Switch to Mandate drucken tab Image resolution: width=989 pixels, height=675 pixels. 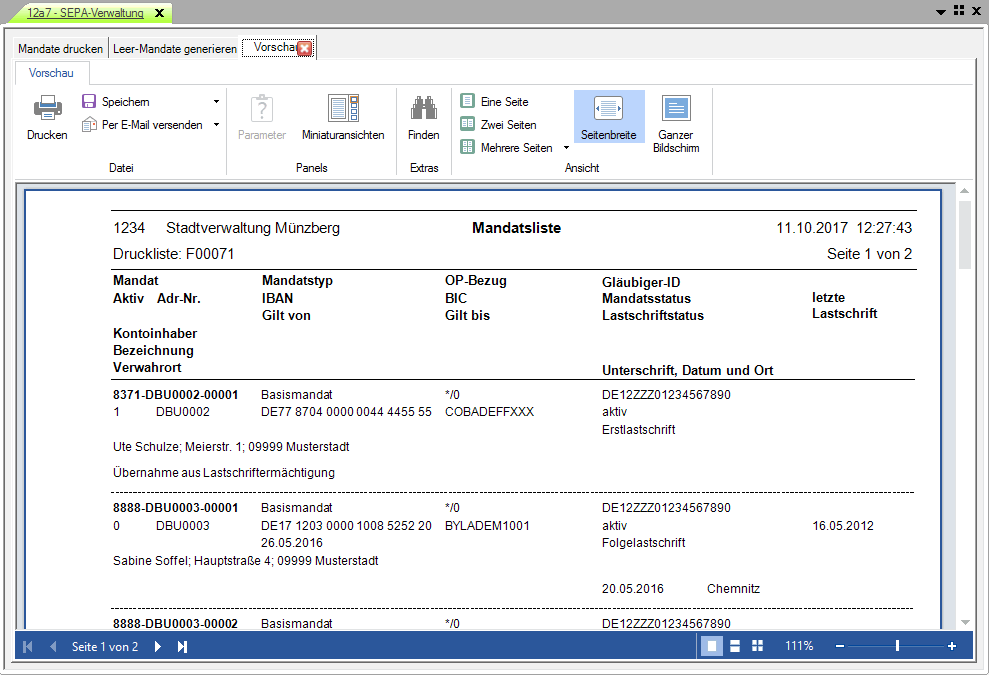[x=60, y=49]
